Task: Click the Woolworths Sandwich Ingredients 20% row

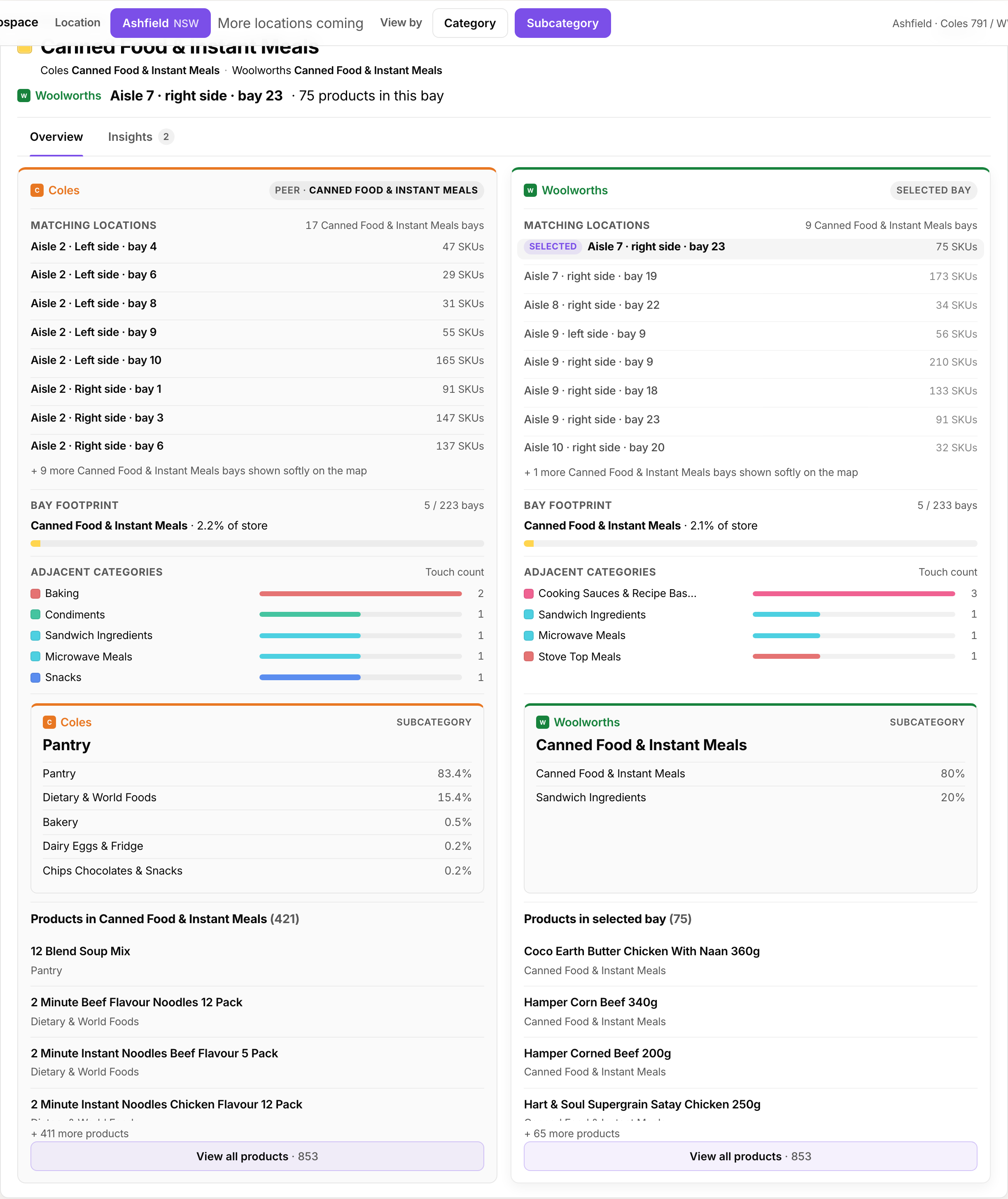Action: (750, 798)
